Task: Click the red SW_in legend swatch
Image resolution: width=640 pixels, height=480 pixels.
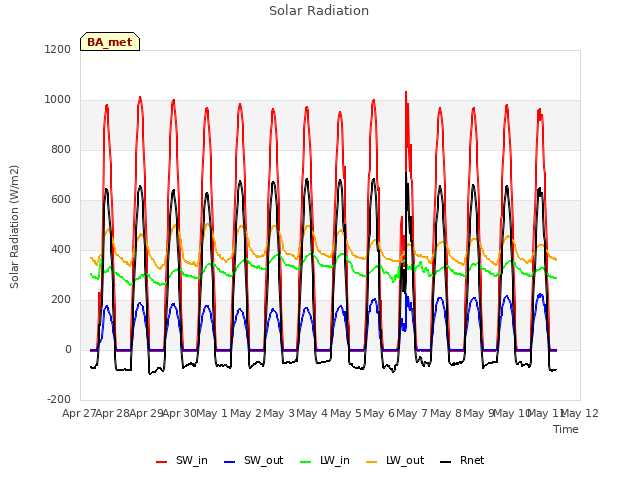Action: [162, 462]
